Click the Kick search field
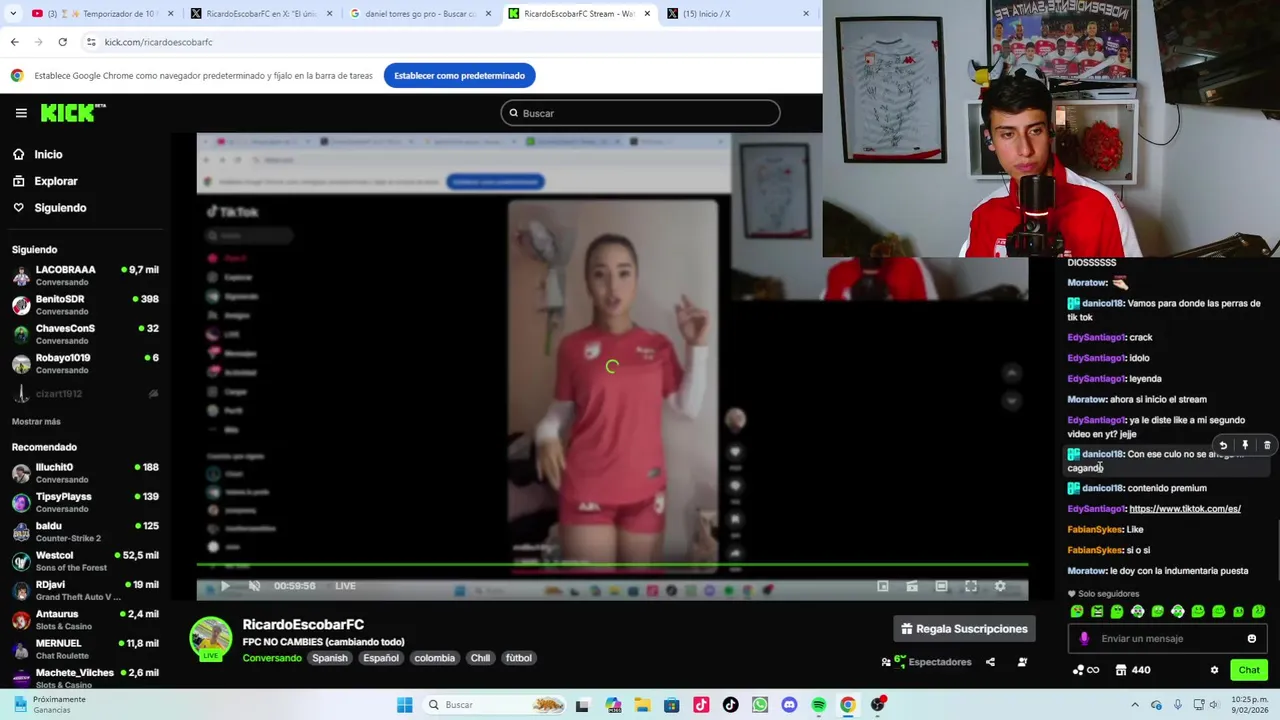 (640, 113)
